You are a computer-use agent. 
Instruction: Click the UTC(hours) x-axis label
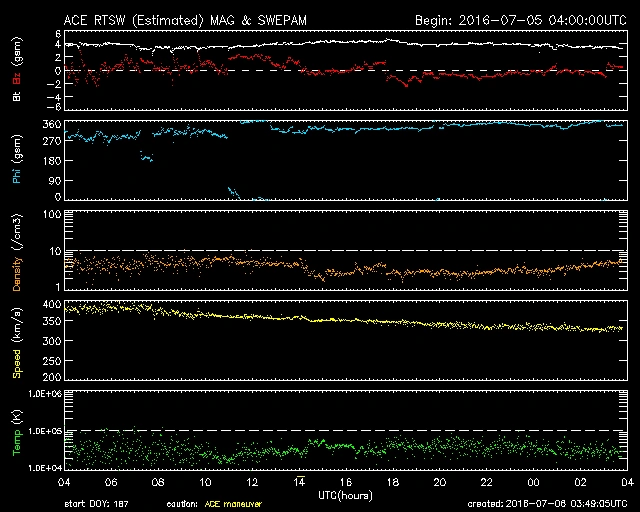point(346,494)
